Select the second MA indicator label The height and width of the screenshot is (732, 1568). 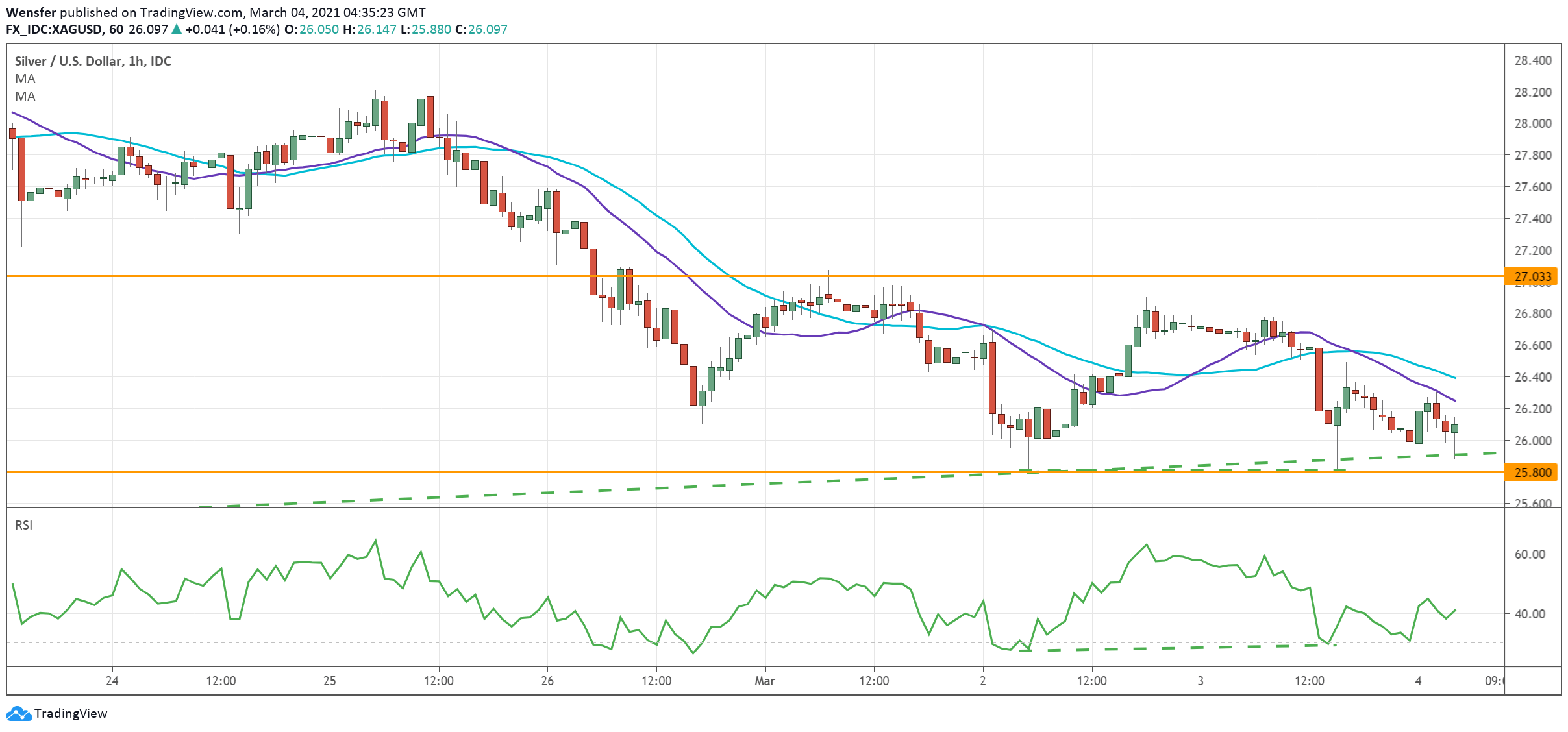[x=25, y=96]
